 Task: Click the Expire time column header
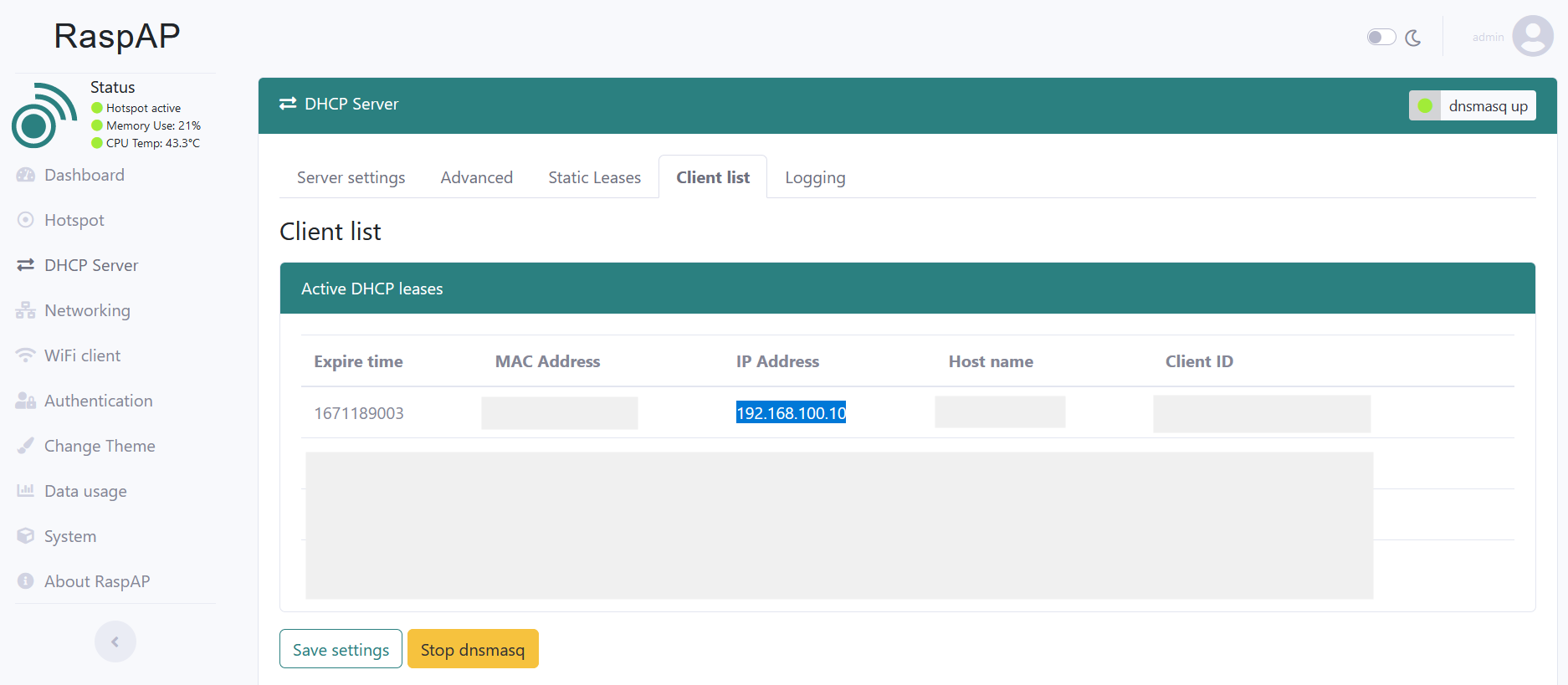358,361
